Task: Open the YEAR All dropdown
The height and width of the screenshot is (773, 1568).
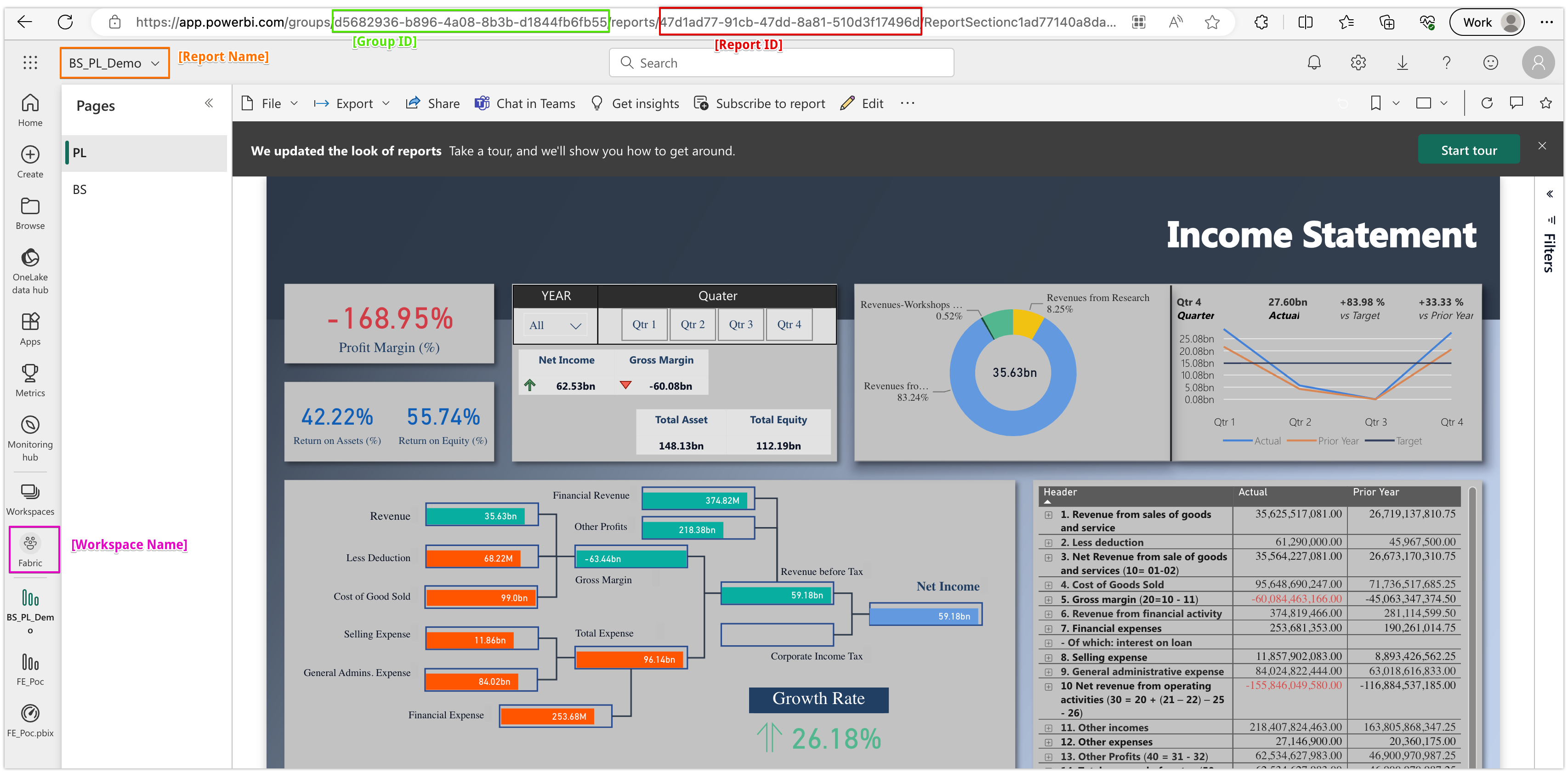Action: [x=555, y=325]
